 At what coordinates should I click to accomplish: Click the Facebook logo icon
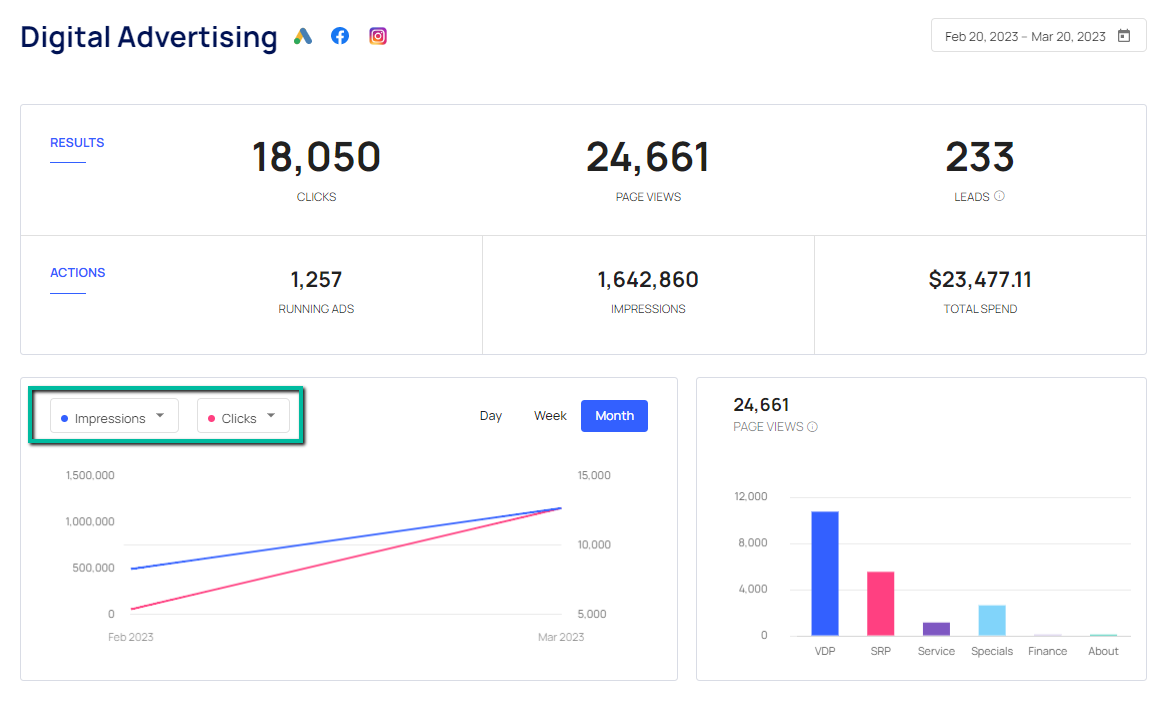(x=340, y=36)
